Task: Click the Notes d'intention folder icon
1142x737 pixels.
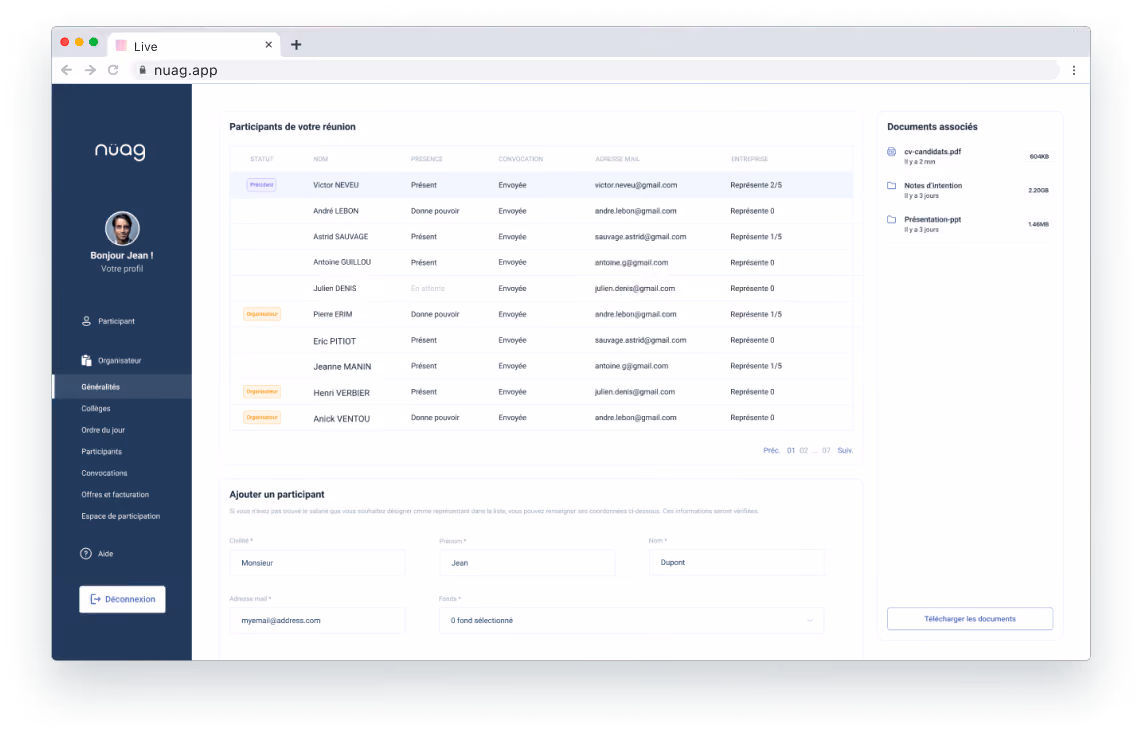Action: tap(891, 186)
